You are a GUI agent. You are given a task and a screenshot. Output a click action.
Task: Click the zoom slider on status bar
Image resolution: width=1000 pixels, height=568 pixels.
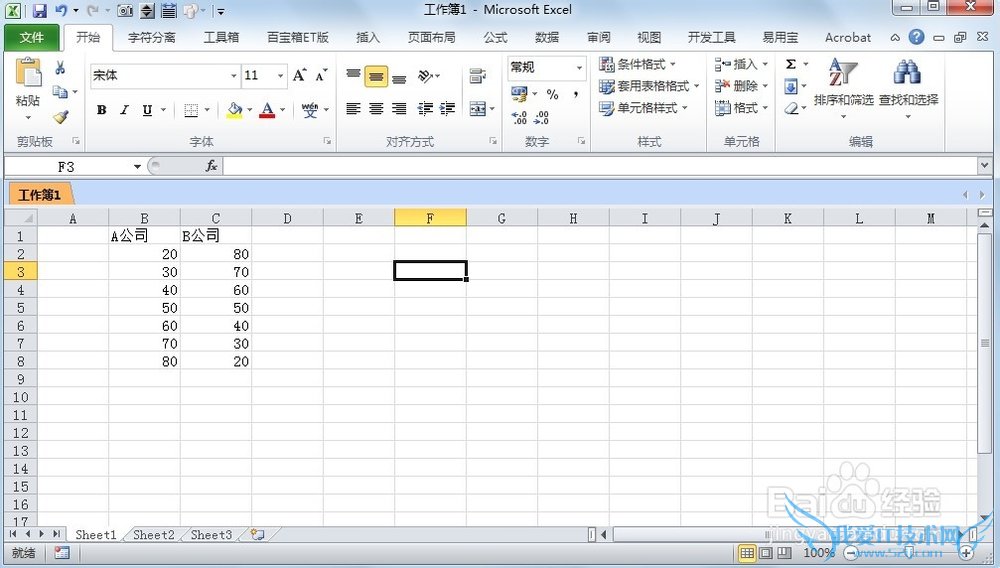point(908,553)
